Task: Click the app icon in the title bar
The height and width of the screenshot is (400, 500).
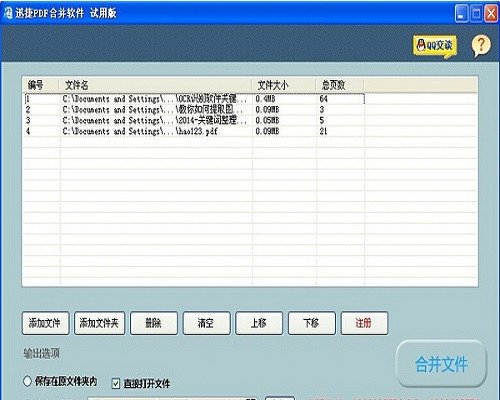Action: [8, 13]
